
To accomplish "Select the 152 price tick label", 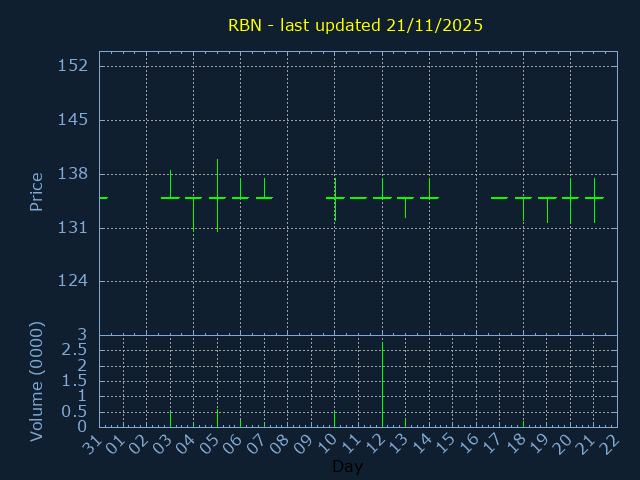I will coord(73,66).
